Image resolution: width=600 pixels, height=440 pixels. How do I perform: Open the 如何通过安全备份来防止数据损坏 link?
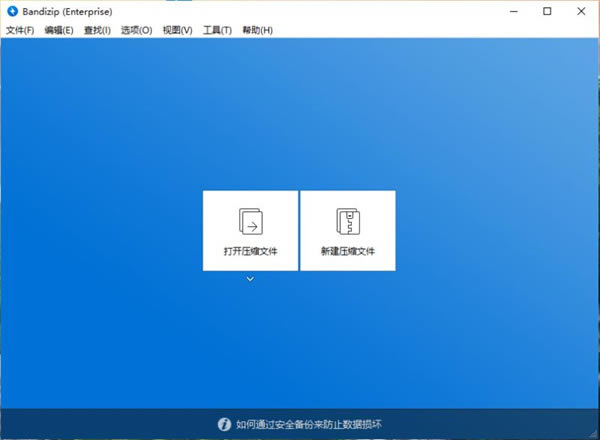tap(311, 425)
